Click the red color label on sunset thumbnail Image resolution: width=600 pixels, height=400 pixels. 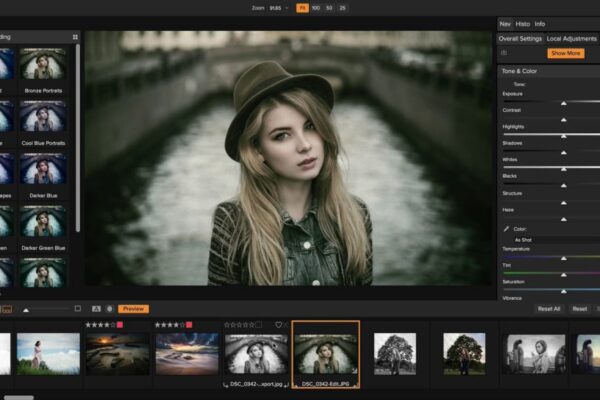click(x=119, y=325)
